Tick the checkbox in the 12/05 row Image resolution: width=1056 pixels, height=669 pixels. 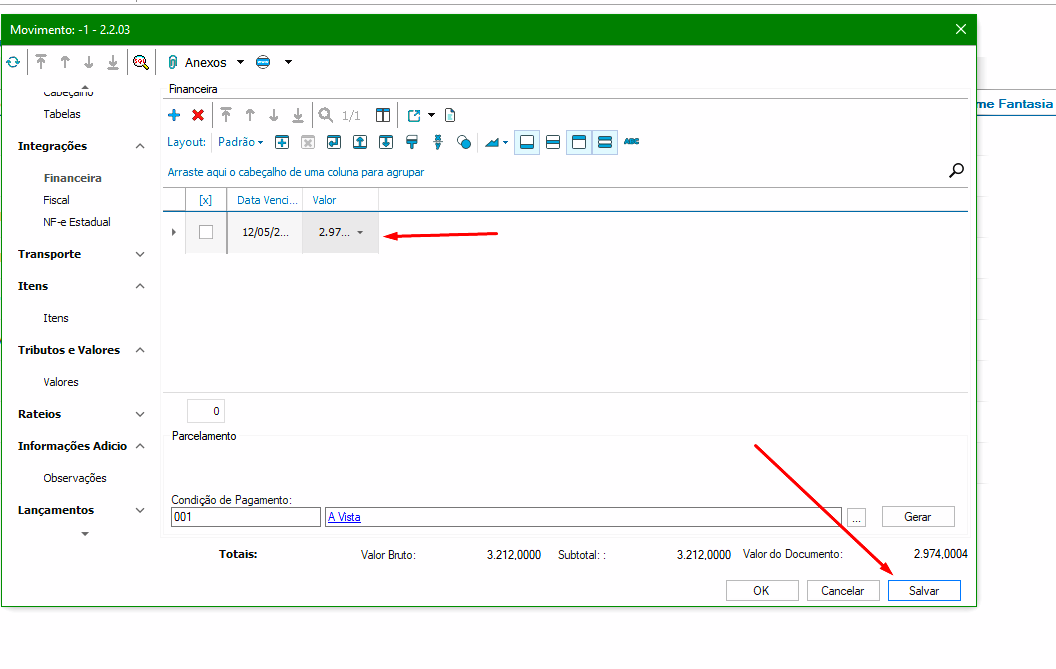click(x=206, y=232)
